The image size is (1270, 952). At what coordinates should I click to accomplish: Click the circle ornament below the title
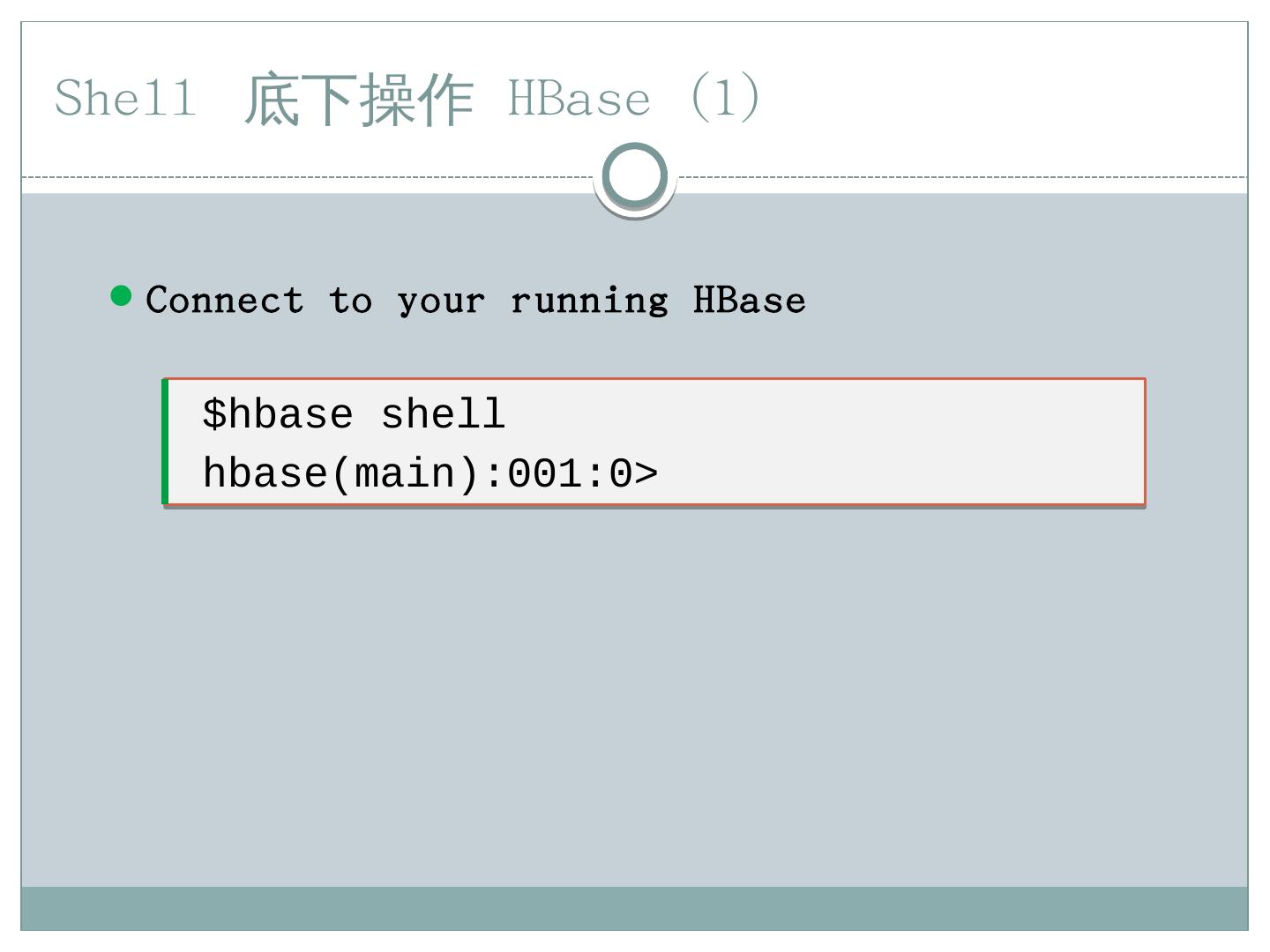point(635,176)
